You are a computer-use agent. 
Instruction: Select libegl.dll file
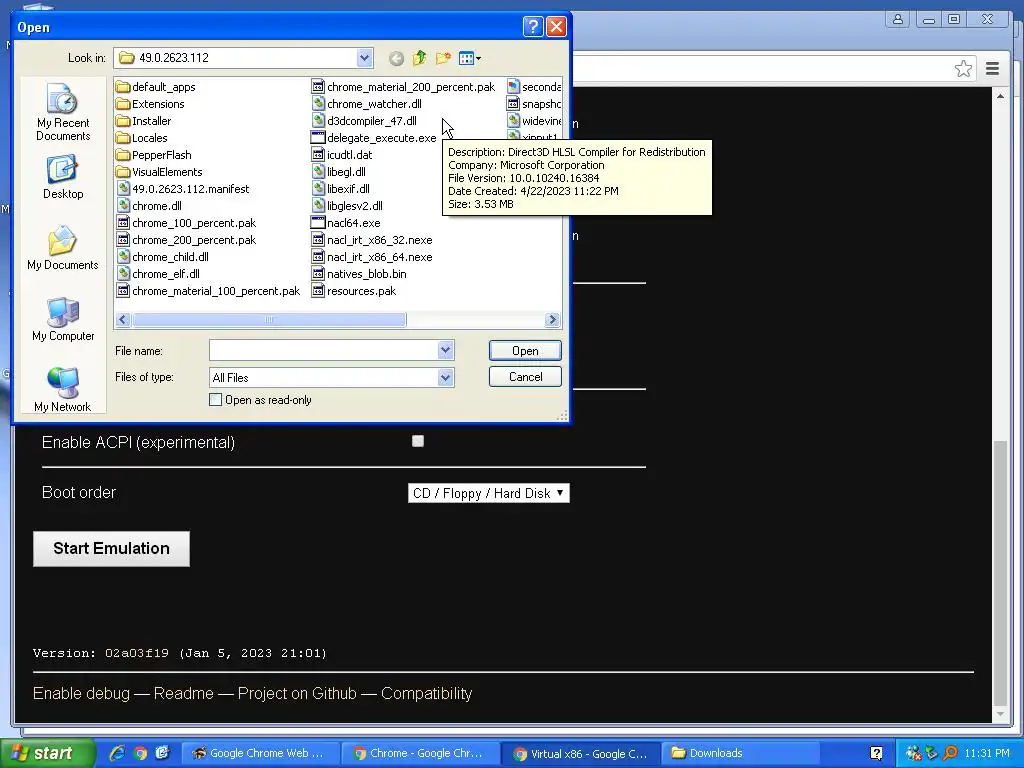[x=339, y=172]
